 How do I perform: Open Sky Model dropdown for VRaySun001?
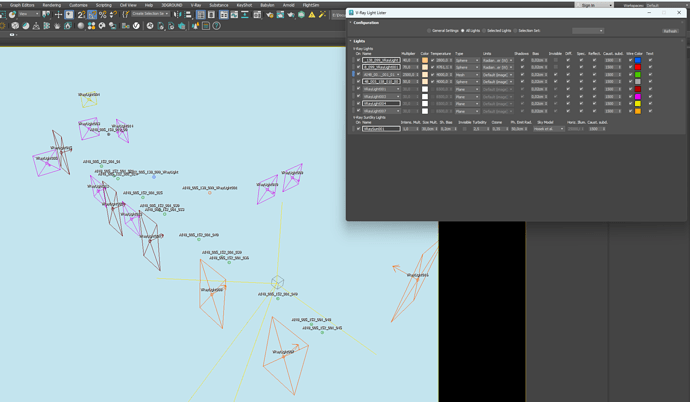click(549, 128)
